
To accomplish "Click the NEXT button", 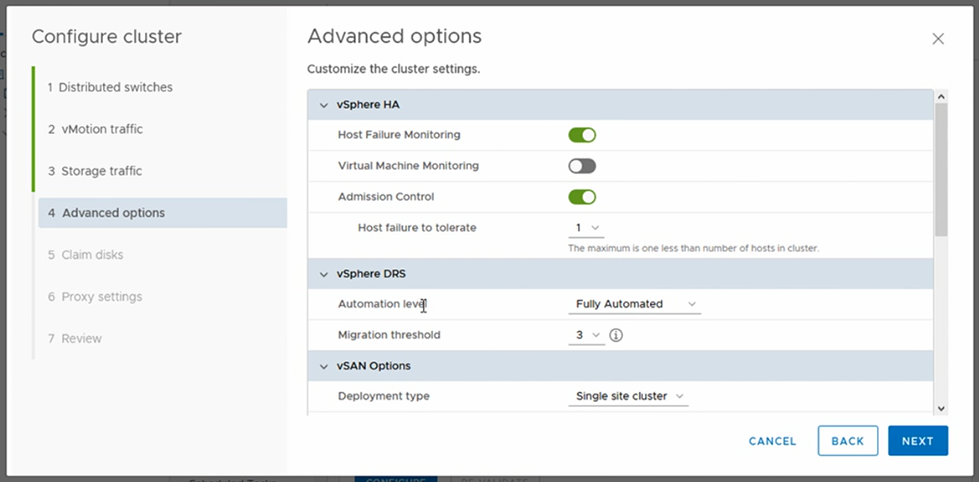I will coord(918,441).
